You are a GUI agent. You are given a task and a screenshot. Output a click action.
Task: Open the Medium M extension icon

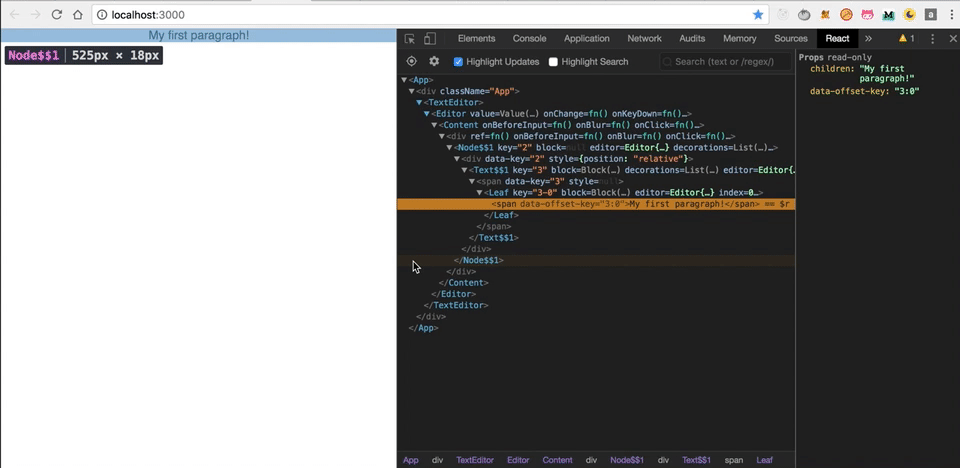[x=888, y=15]
